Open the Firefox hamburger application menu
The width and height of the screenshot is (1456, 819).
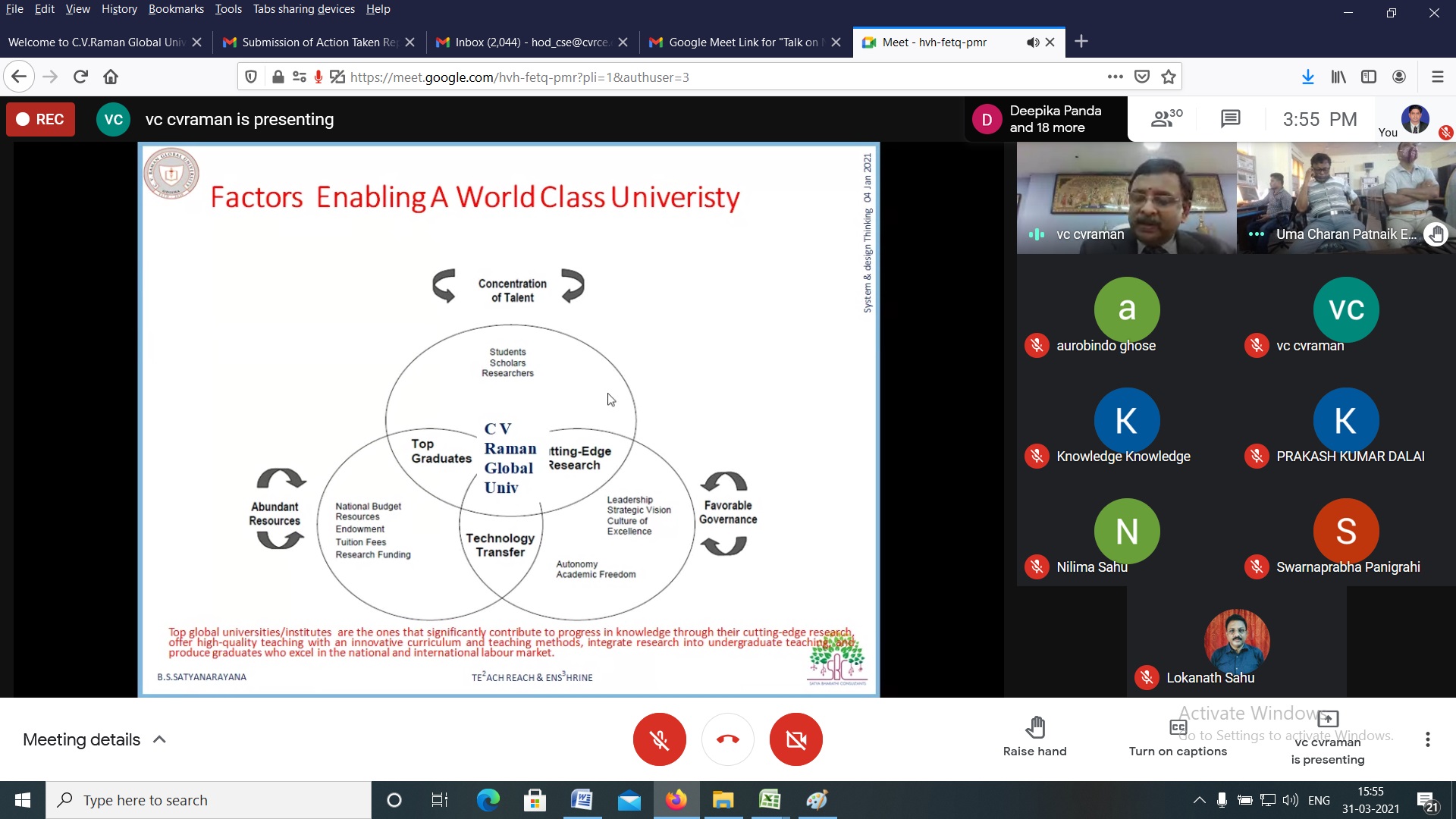1437,77
